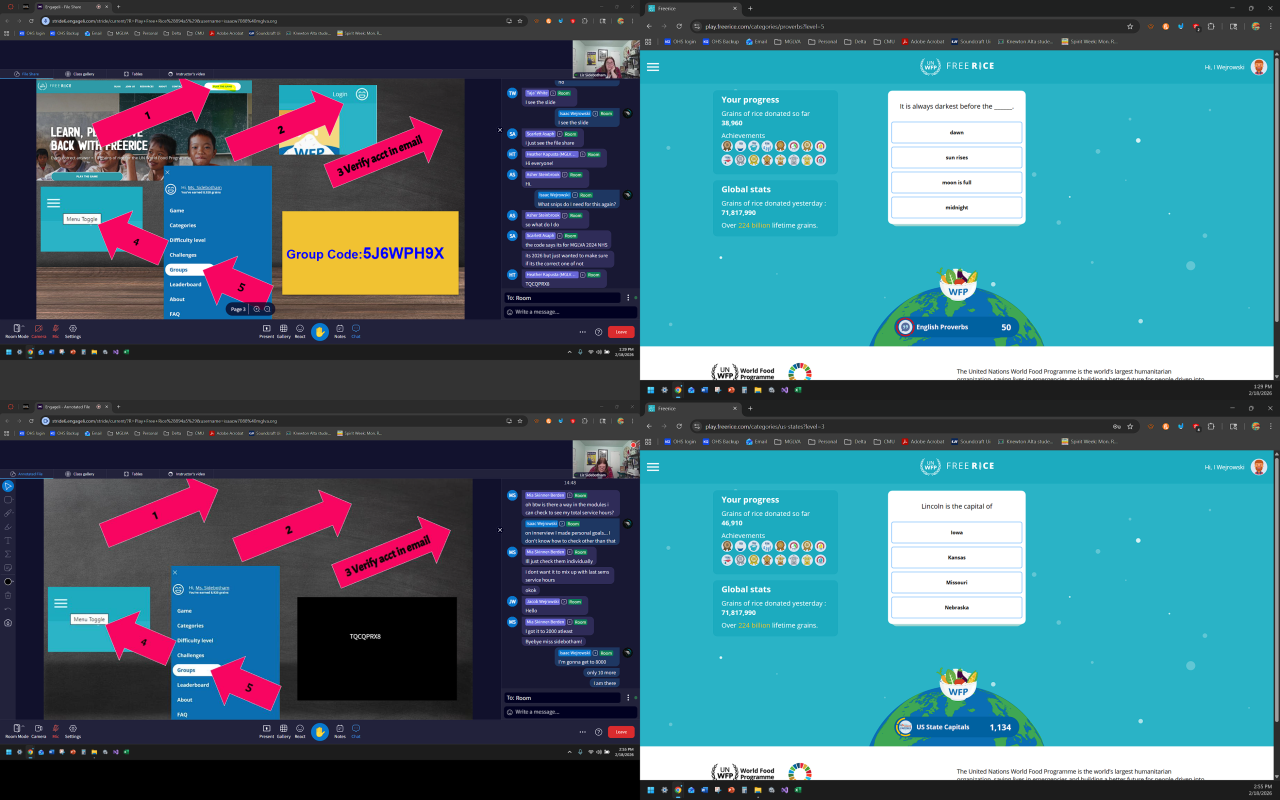Leave the session in bottom Engageli window
1280x800 pixels.
(621, 731)
